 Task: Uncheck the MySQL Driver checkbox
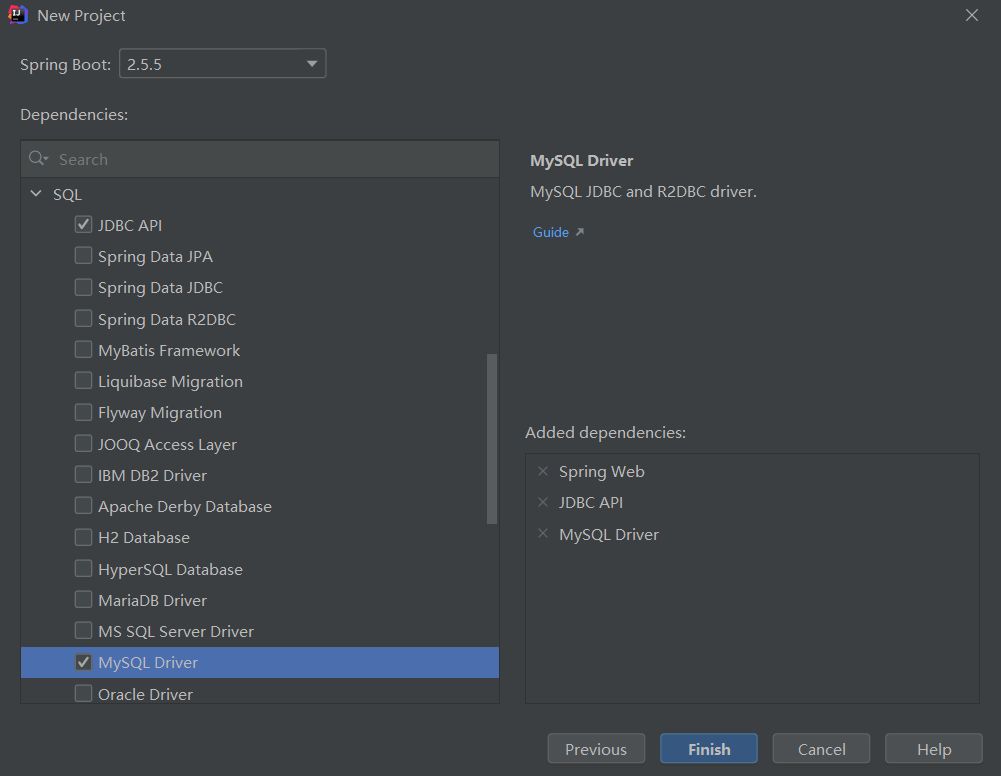83,662
